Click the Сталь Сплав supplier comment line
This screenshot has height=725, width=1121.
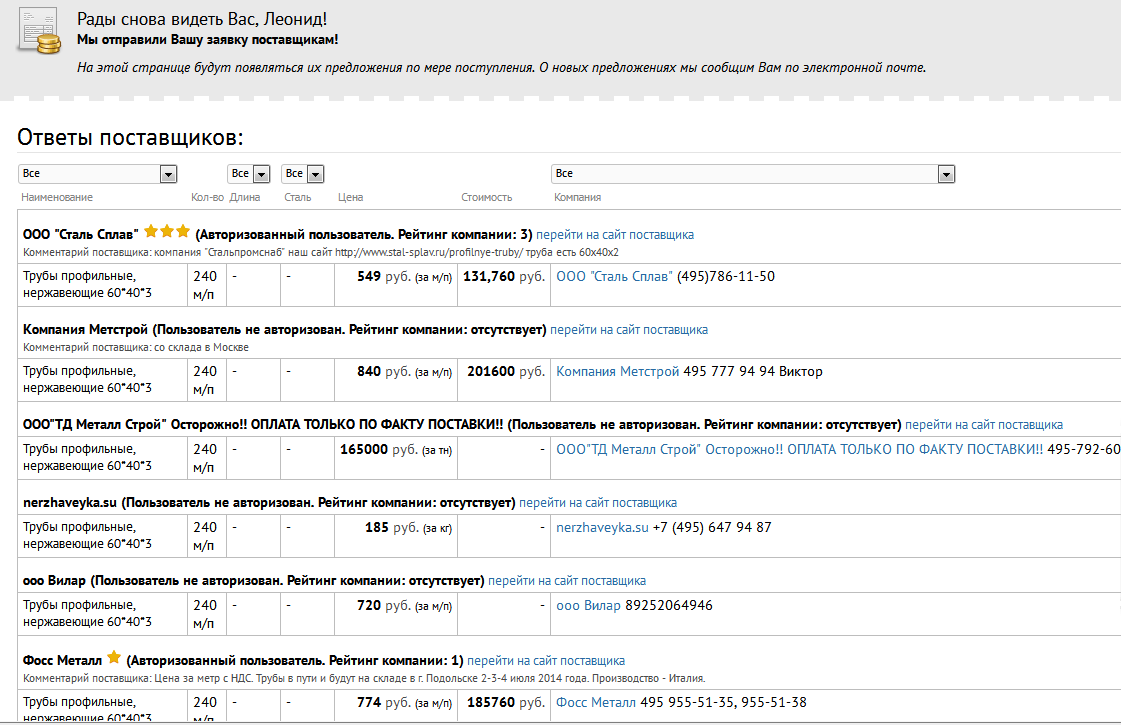(x=321, y=252)
